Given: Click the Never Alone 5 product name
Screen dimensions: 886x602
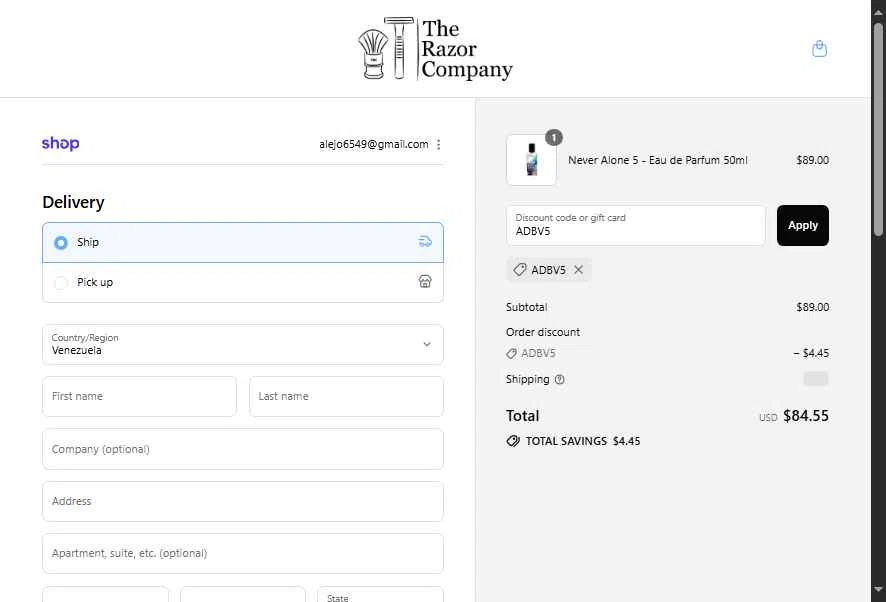Looking at the screenshot, I should 658,160.
